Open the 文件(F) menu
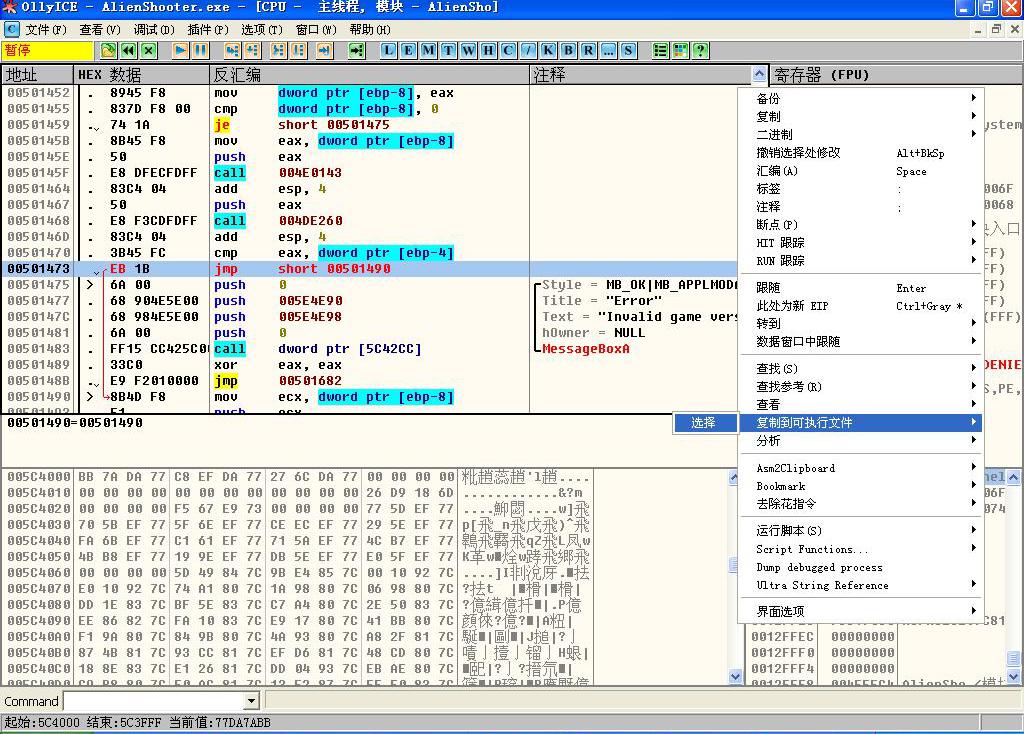Image resolution: width=1024 pixels, height=734 pixels. tap(46, 29)
